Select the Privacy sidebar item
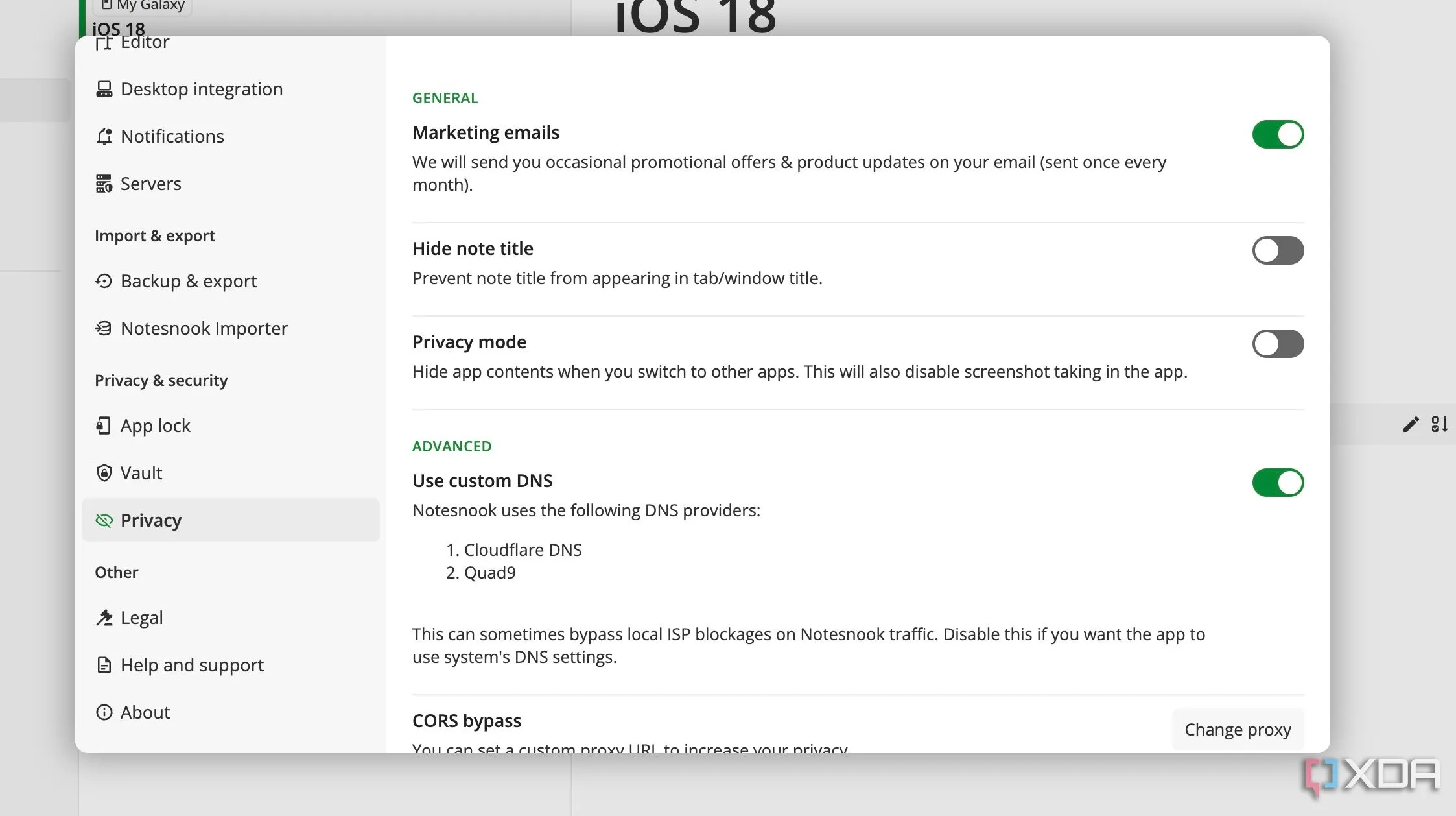 click(x=231, y=520)
